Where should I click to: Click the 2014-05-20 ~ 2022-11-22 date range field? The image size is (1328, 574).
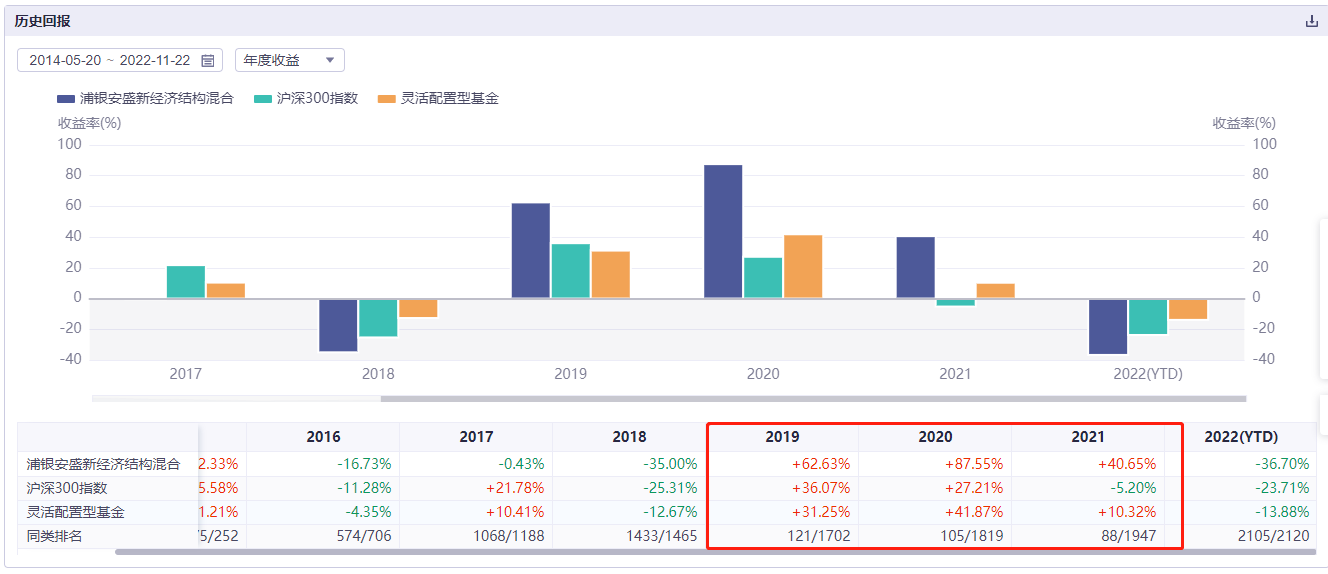point(110,60)
